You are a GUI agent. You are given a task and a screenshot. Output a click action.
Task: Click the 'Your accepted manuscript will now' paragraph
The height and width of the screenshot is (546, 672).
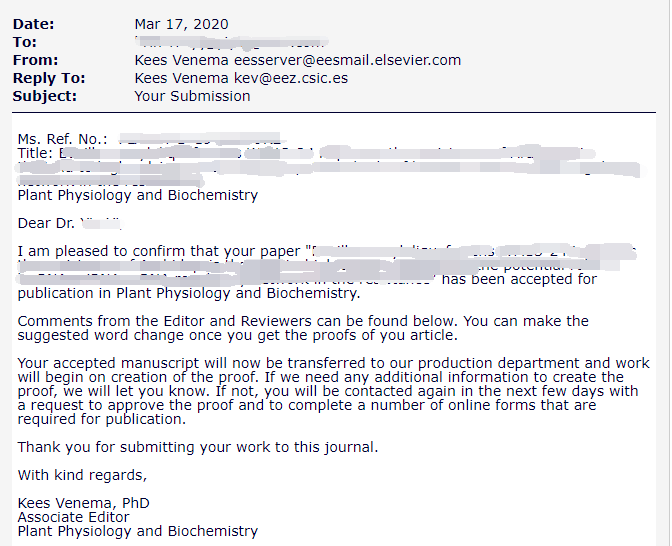click(x=333, y=391)
